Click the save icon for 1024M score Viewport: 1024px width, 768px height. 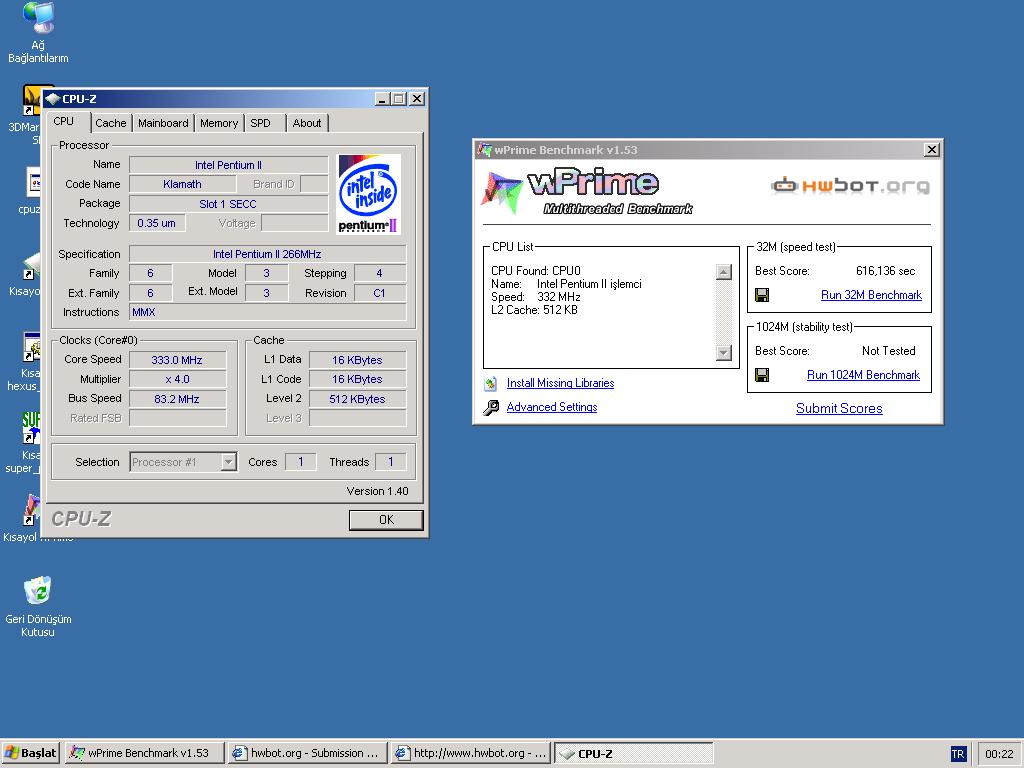(761, 375)
